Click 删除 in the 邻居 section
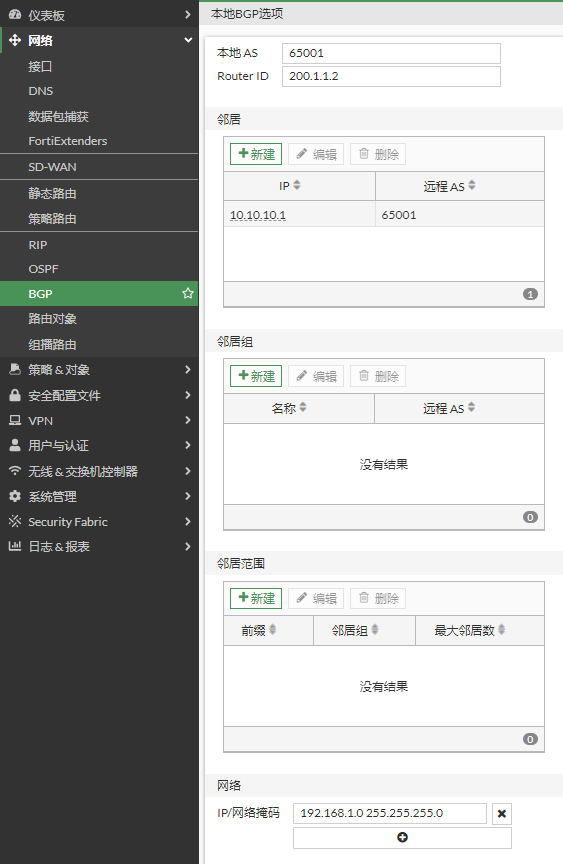Viewport: 563px width, 864px height. tap(378, 154)
